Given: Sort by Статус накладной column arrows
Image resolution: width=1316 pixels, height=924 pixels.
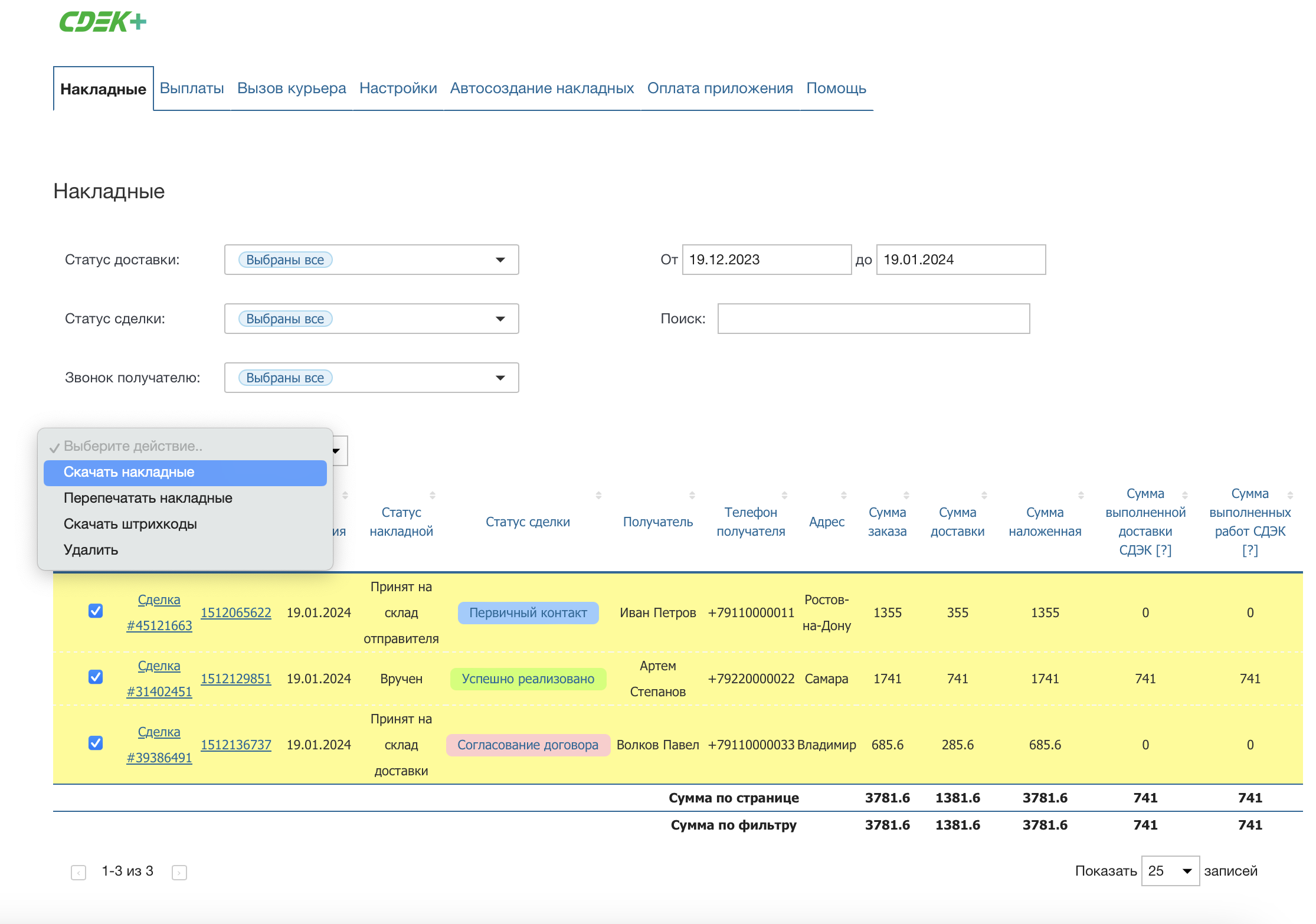Looking at the screenshot, I should 433,495.
